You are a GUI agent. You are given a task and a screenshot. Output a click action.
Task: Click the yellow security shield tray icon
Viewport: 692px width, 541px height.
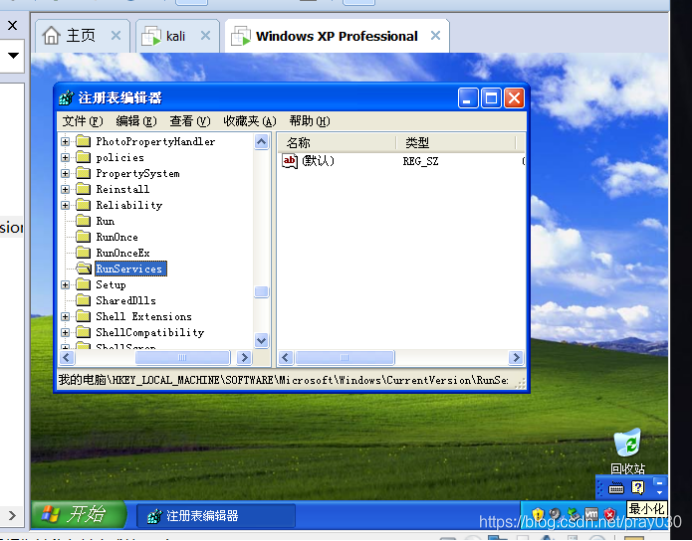[538, 515]
